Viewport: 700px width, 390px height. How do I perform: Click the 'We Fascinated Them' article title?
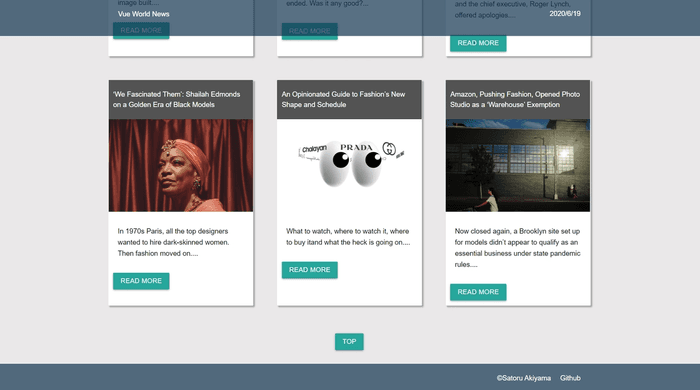(176, 100)
